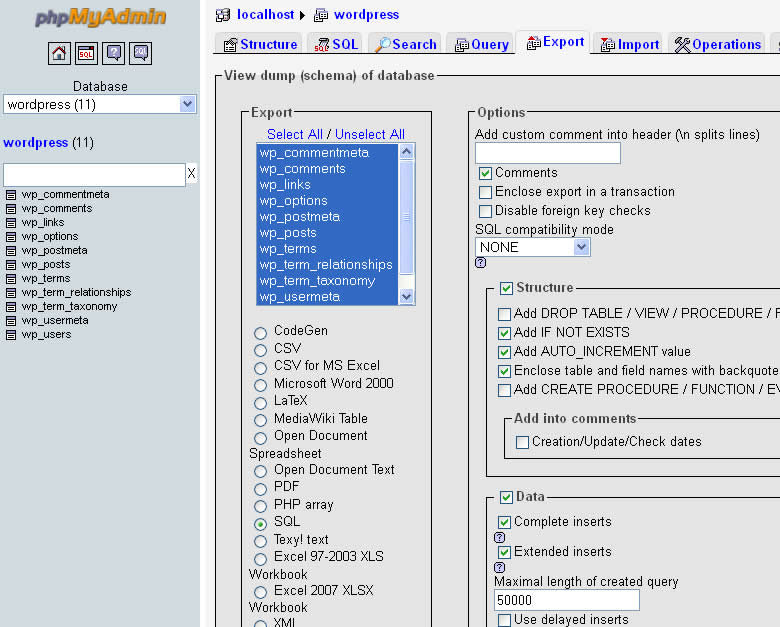780x627 pixels.
Task: Toggle the Comments checkbox
Action: click(x=486, y=173)
